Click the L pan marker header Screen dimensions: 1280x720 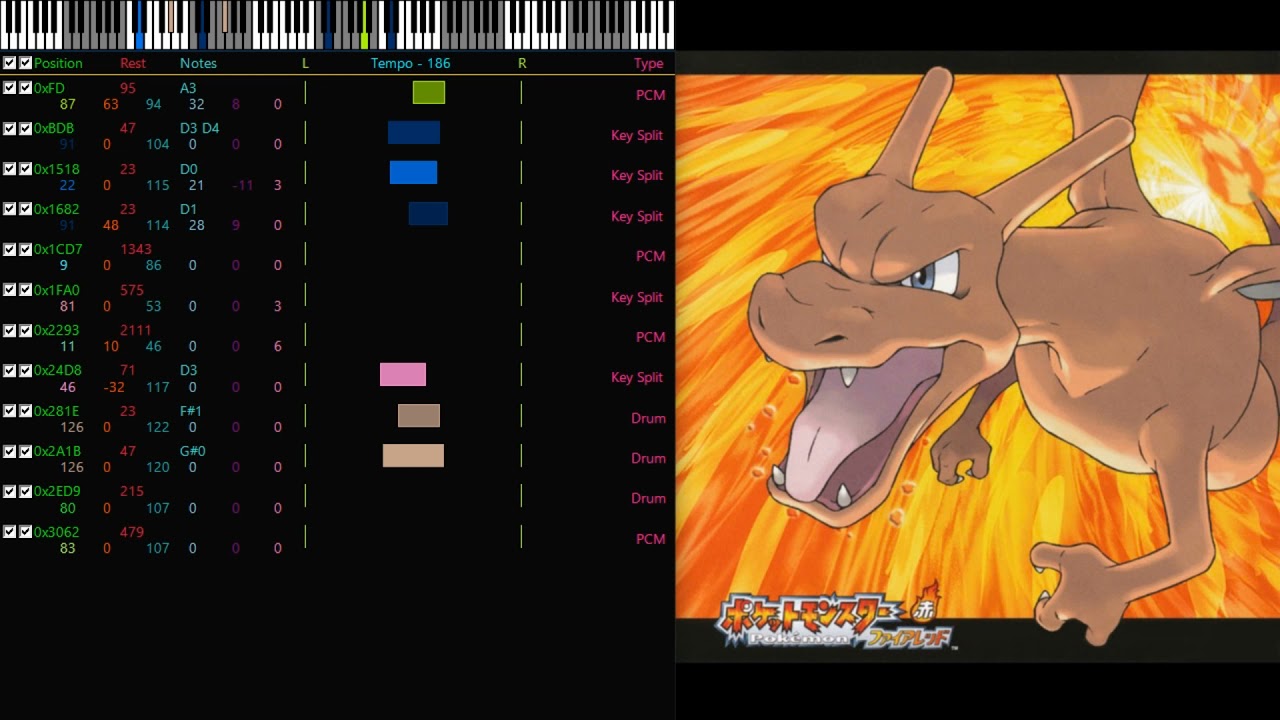click(x=306, y=63)
